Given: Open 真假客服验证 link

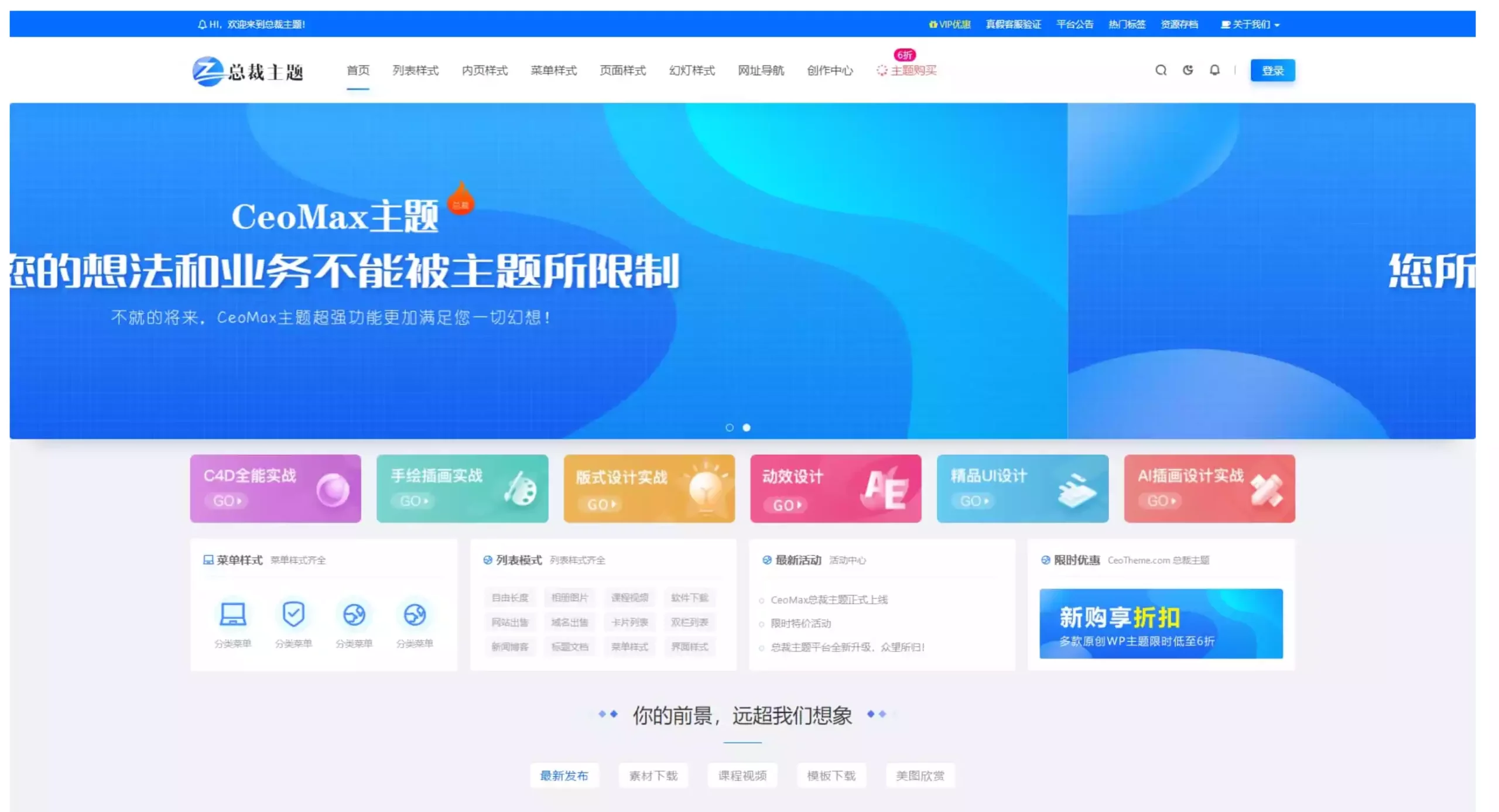Looking at the screenshot, I should 1013,24.
